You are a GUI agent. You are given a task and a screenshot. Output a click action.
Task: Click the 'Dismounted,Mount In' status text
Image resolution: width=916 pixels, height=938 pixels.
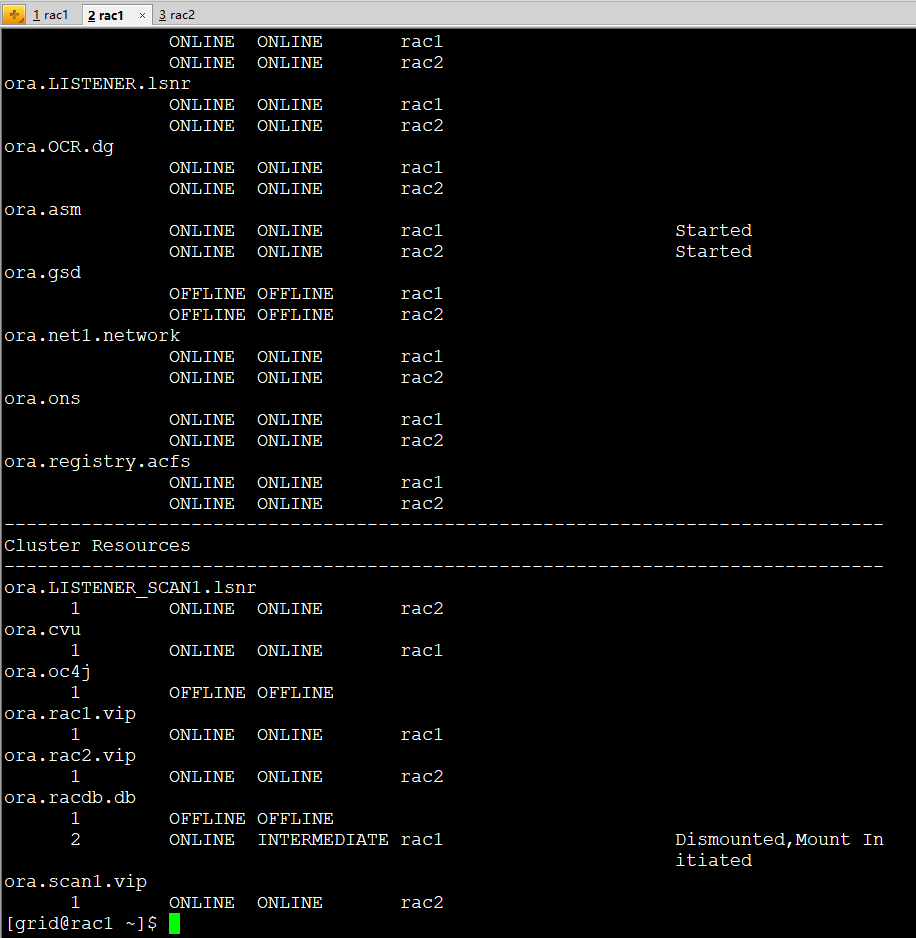point(780,840)
